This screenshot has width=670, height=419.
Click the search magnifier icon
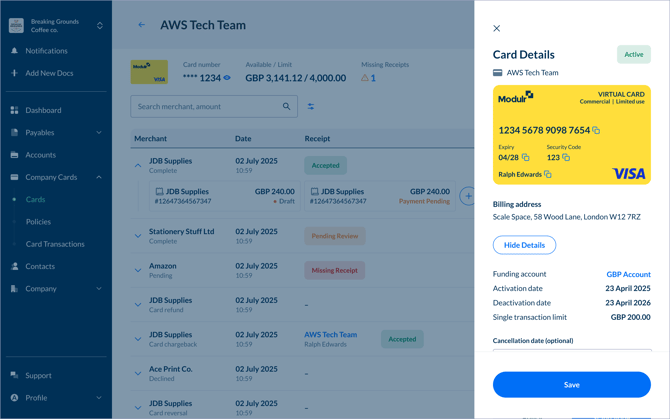[x=286, y=106]
